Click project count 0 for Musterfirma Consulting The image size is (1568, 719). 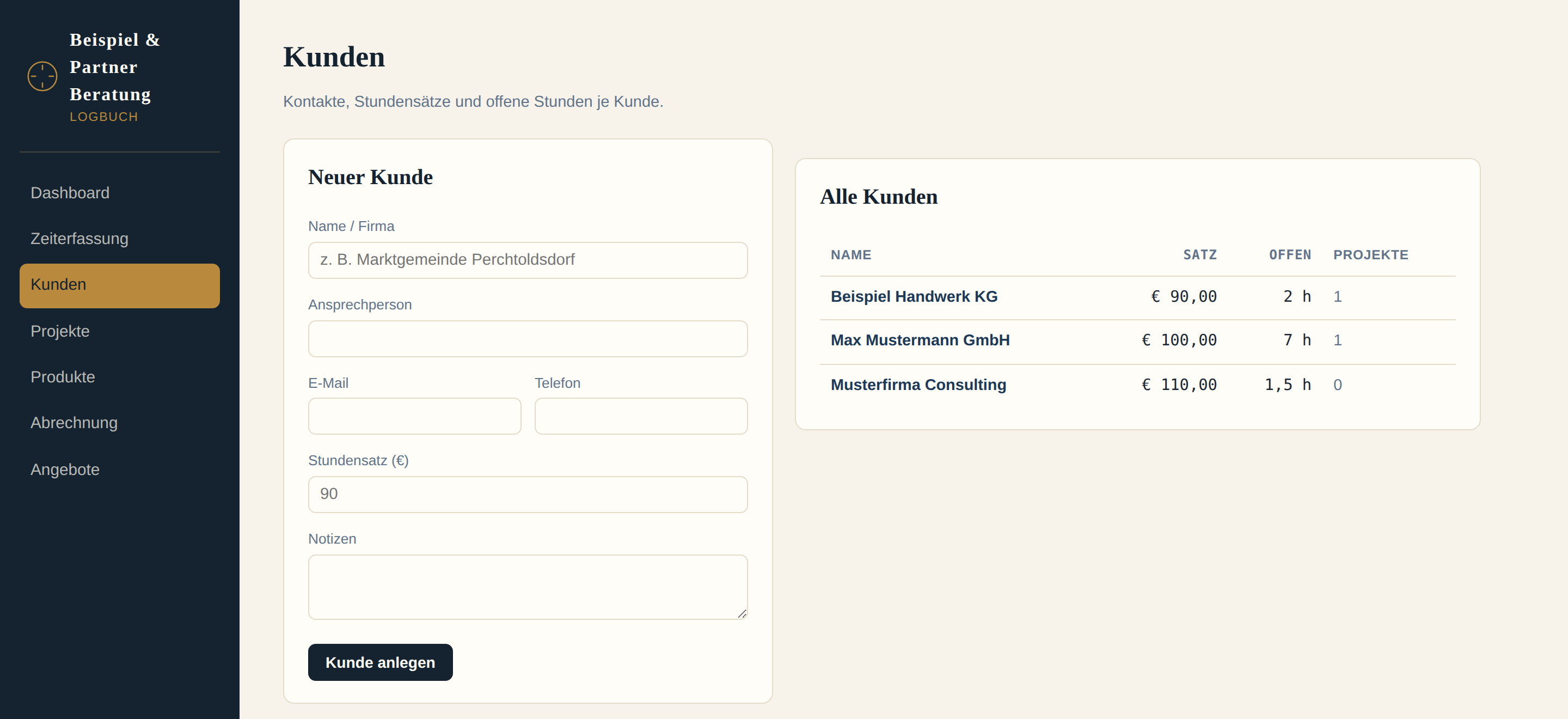click(x=1337, y=385)
